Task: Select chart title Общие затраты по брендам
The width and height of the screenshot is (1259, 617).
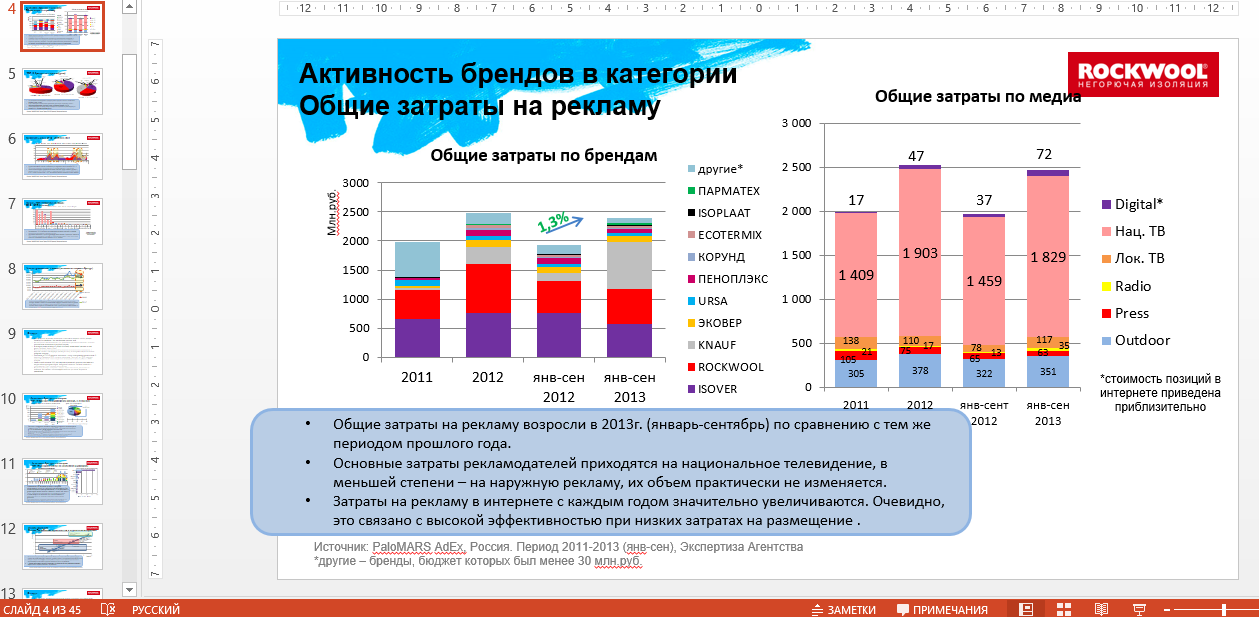Action: [x=544, y=155]
